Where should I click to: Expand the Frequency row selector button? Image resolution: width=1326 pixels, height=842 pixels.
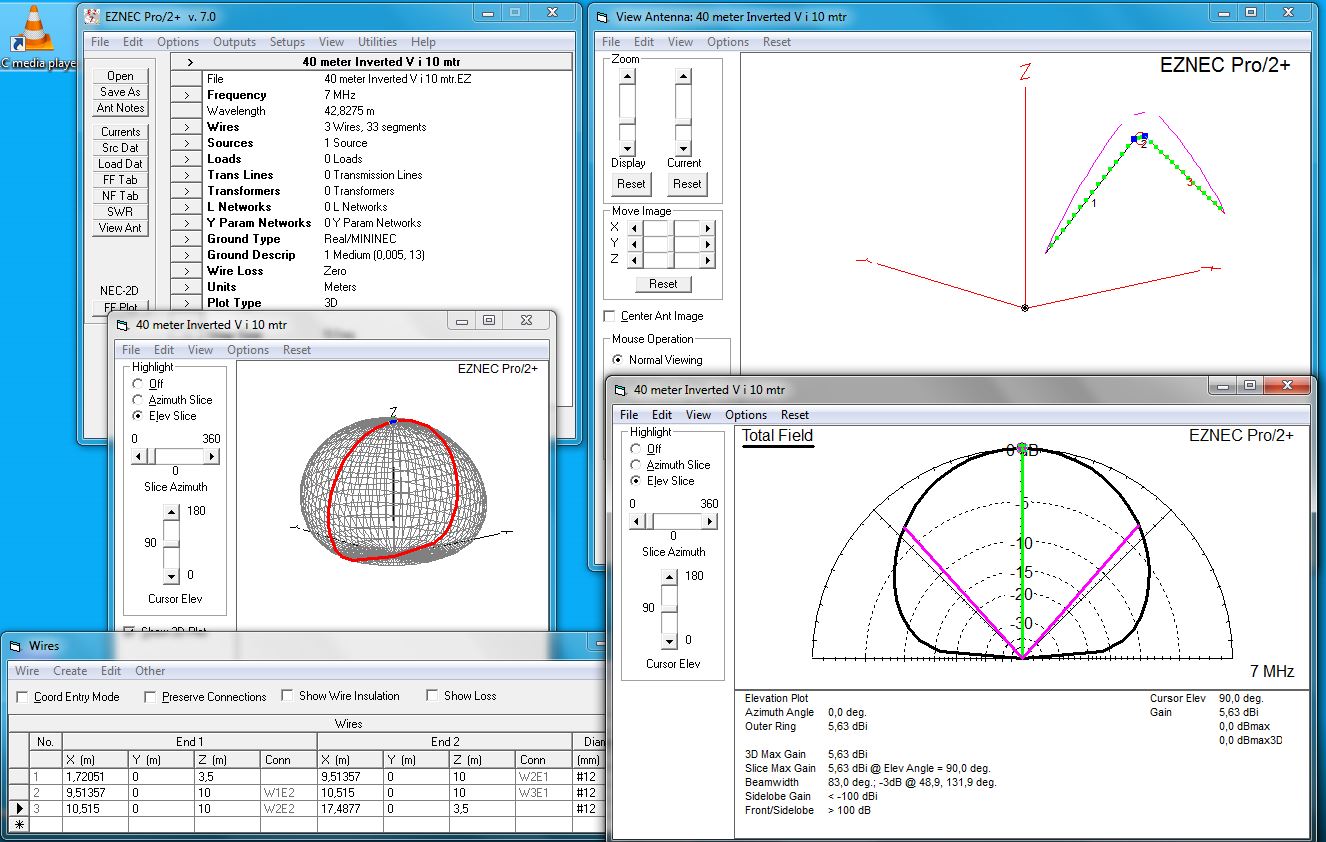[186, 95]
